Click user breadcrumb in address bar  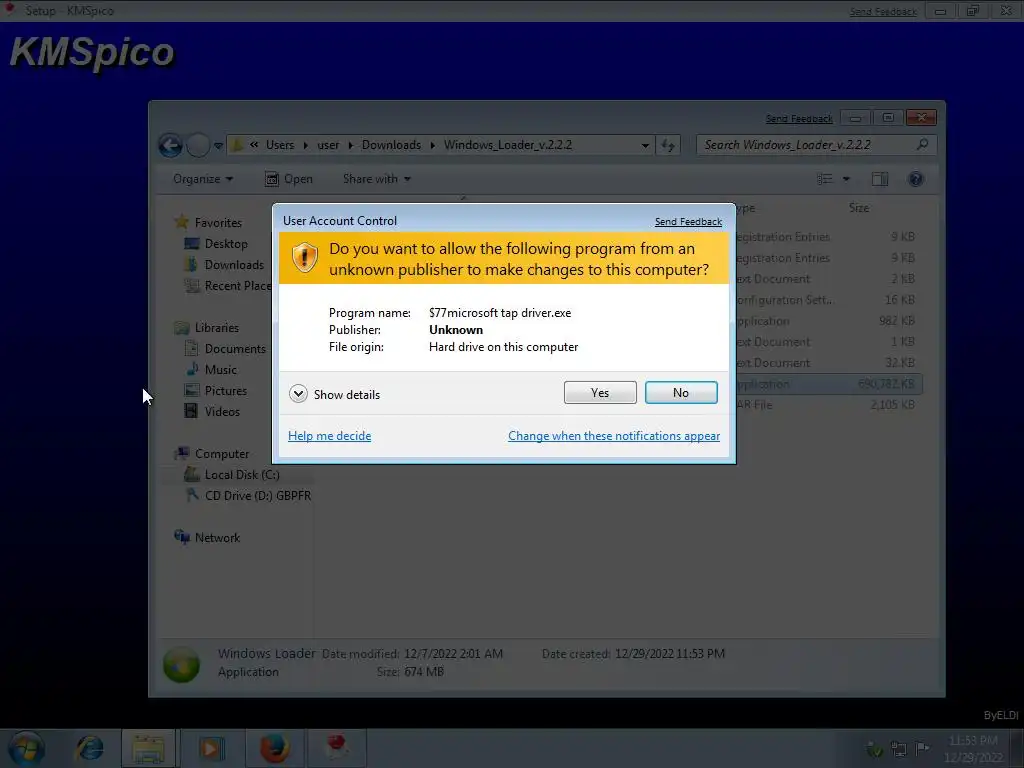[x=328, y=145]
